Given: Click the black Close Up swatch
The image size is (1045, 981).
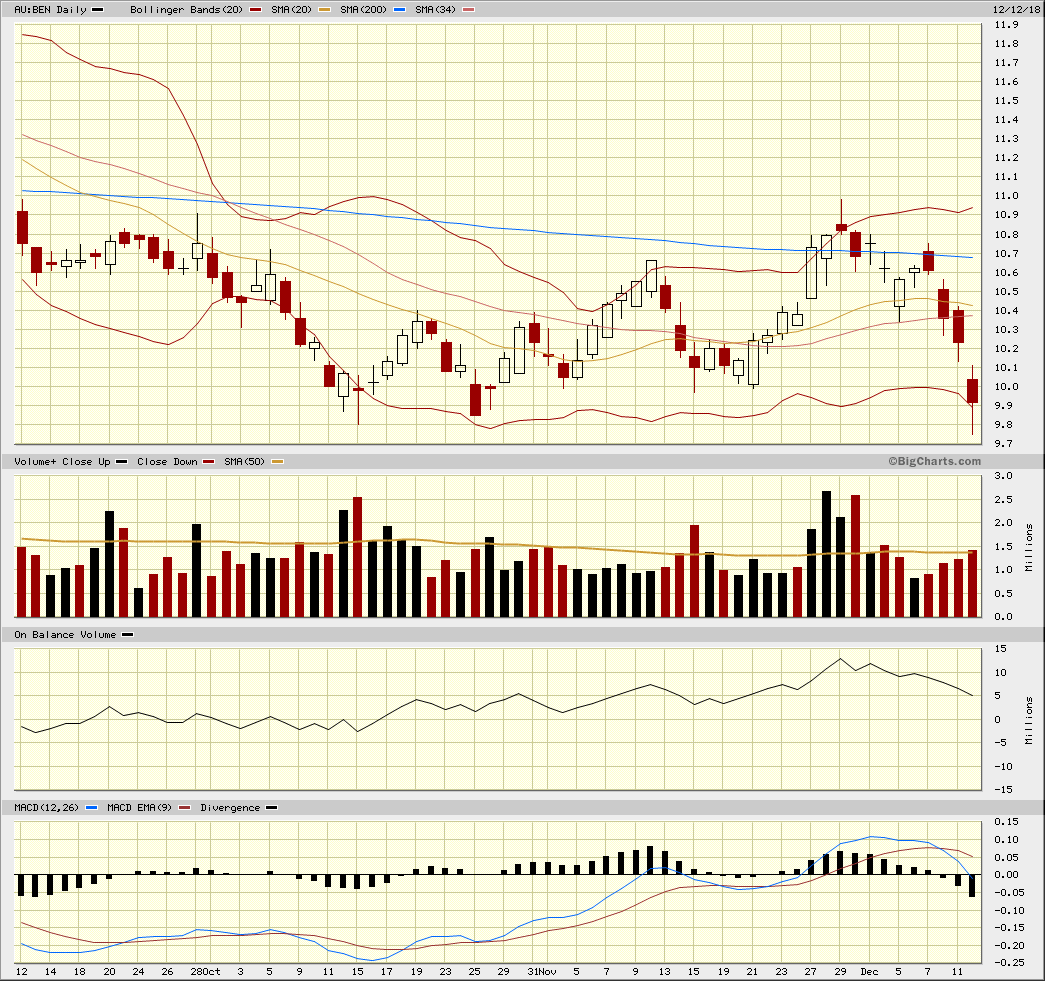Looking at the screenshot, I should (x=121, y=461).
